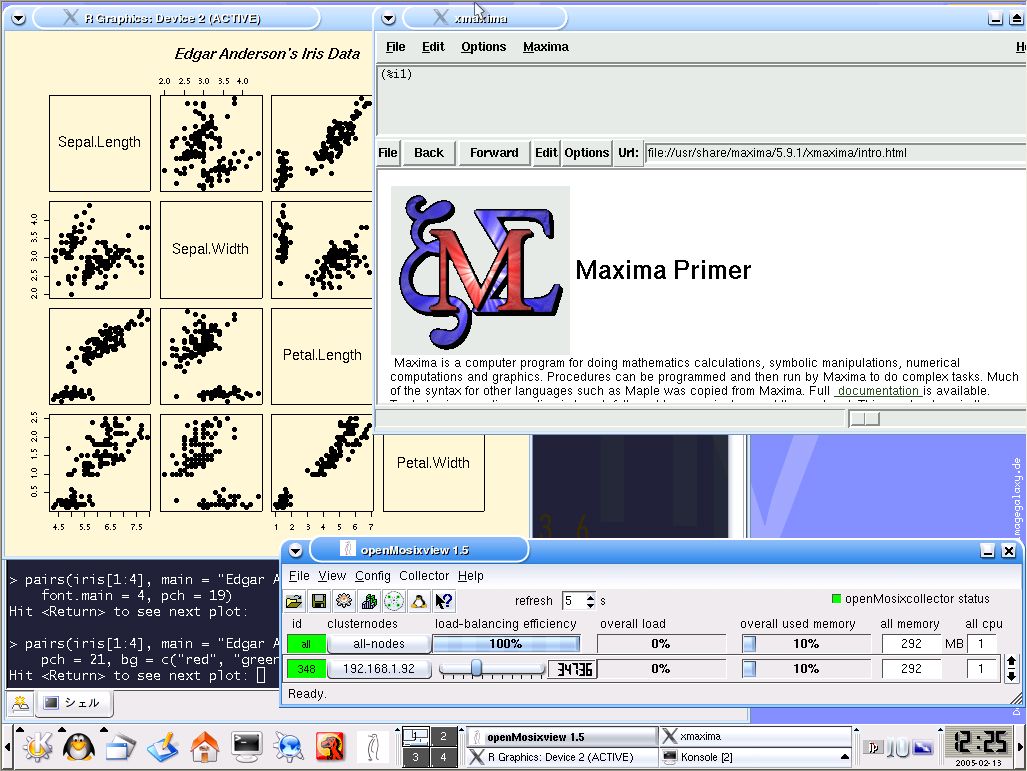Launch the pencil editor icon in the panel
The image size is (1027, 771).
[162, 747]
